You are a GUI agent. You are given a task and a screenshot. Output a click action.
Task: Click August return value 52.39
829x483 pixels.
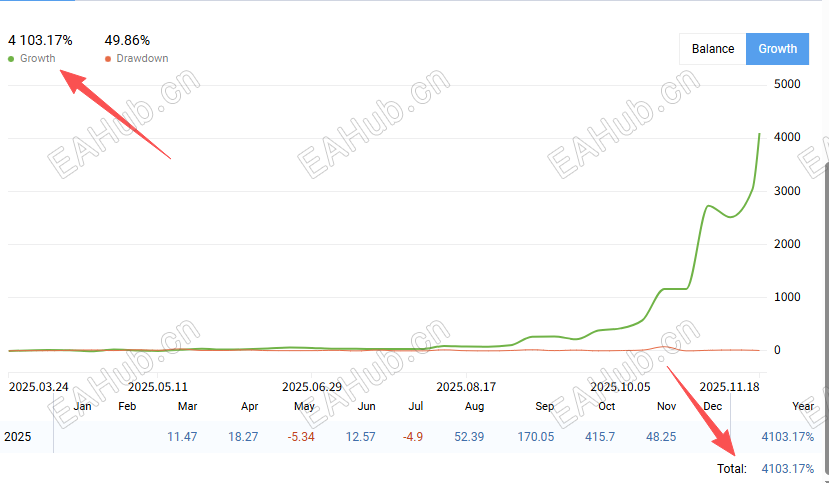point(468,438)
